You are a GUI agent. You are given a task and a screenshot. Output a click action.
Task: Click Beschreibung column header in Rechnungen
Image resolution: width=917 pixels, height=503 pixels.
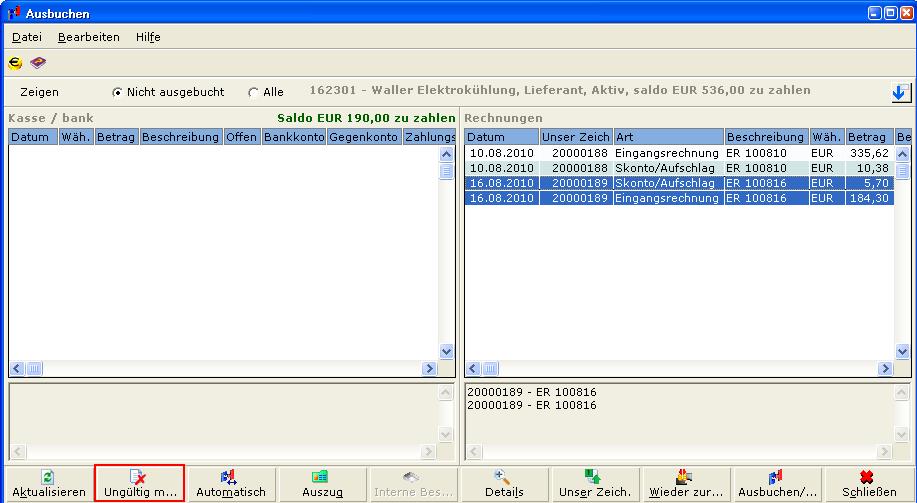point(767,137)
